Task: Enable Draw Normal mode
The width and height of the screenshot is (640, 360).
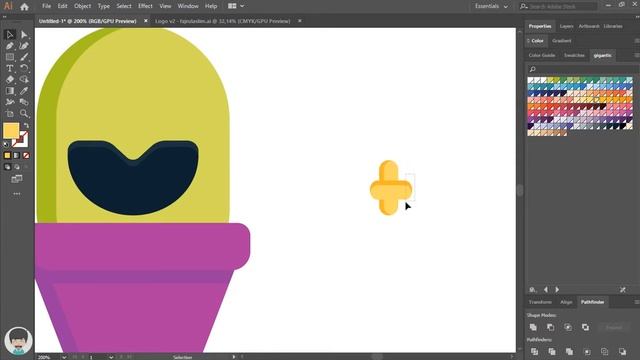Action: point(7,167)
